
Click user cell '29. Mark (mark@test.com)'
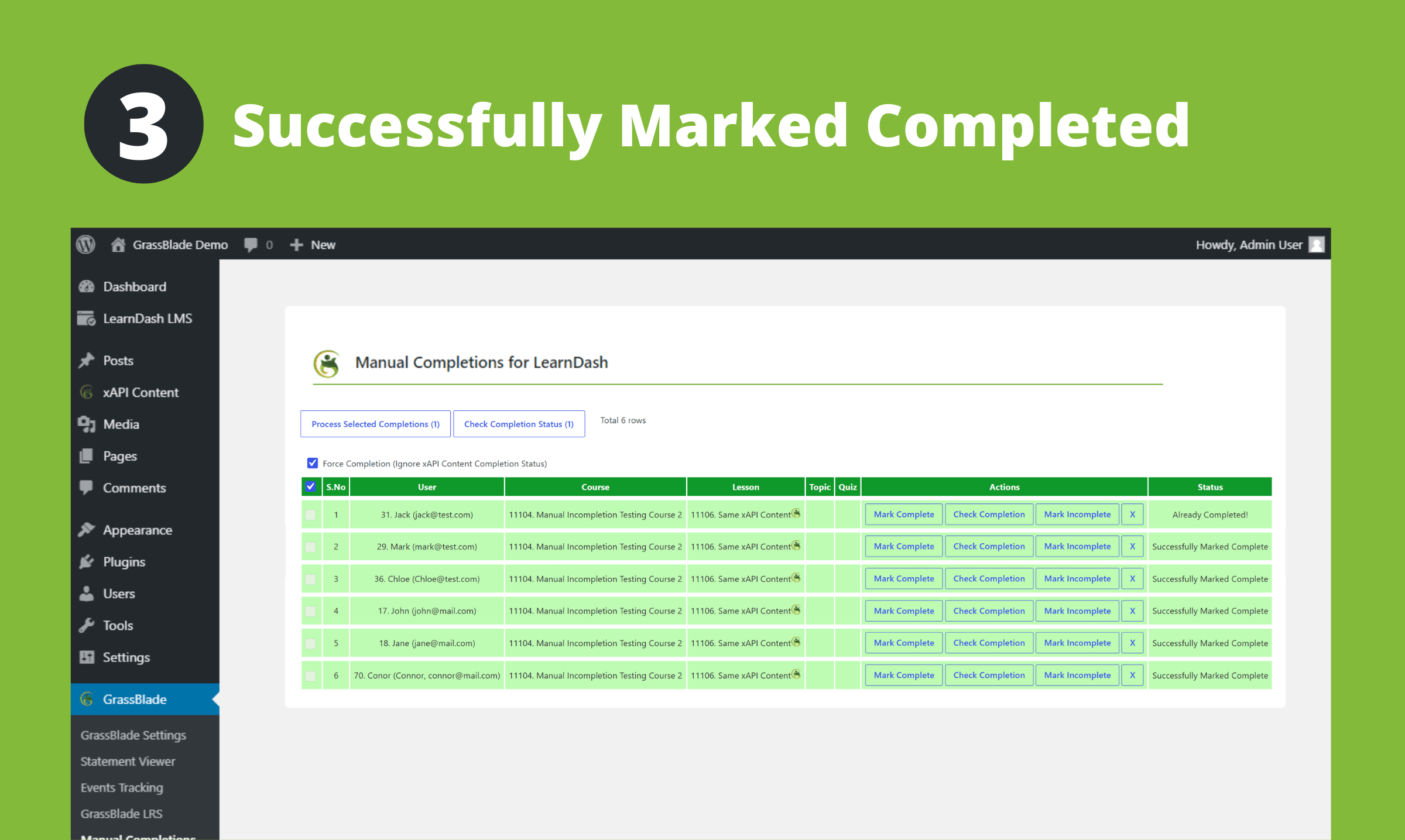coord(427,547)
